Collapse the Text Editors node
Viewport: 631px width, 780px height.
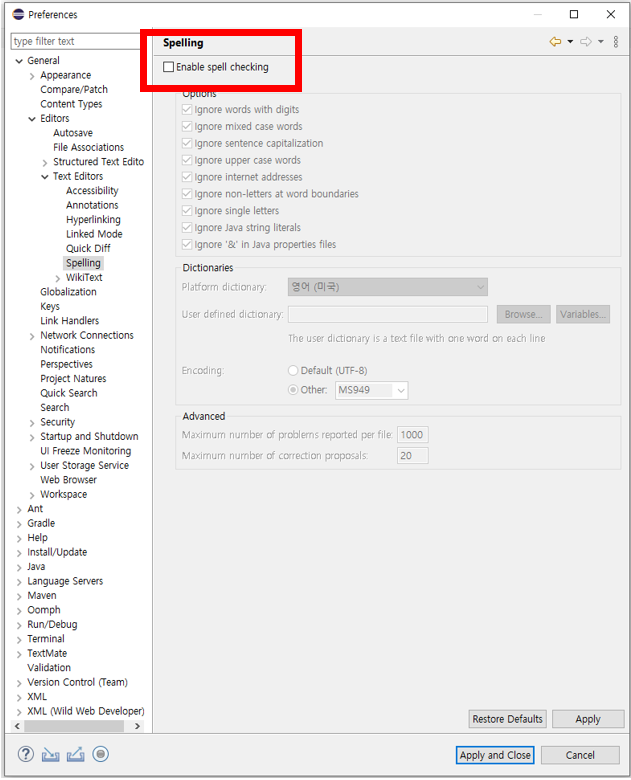[x=45, y=177]
